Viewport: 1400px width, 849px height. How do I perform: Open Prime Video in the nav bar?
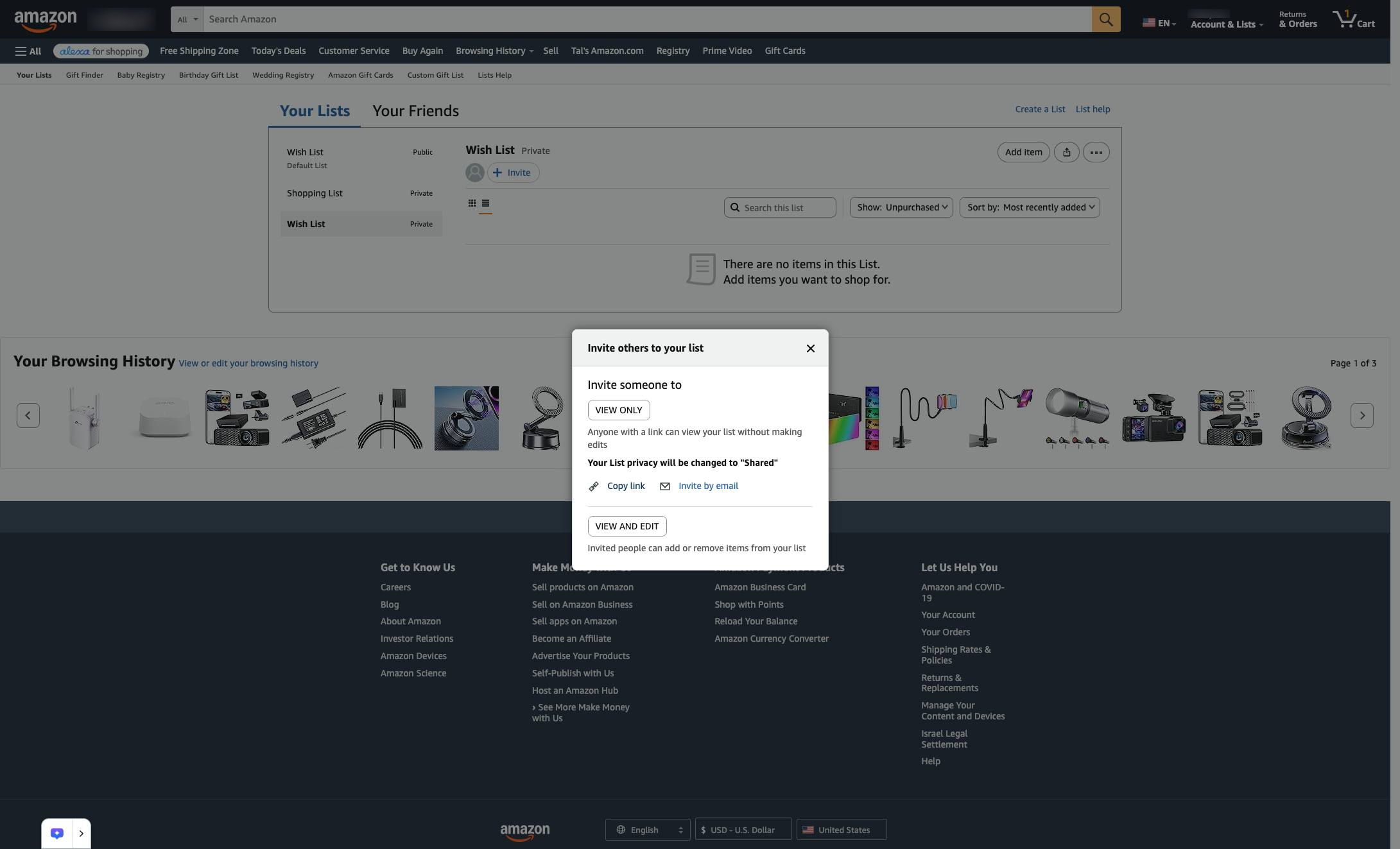727,51
